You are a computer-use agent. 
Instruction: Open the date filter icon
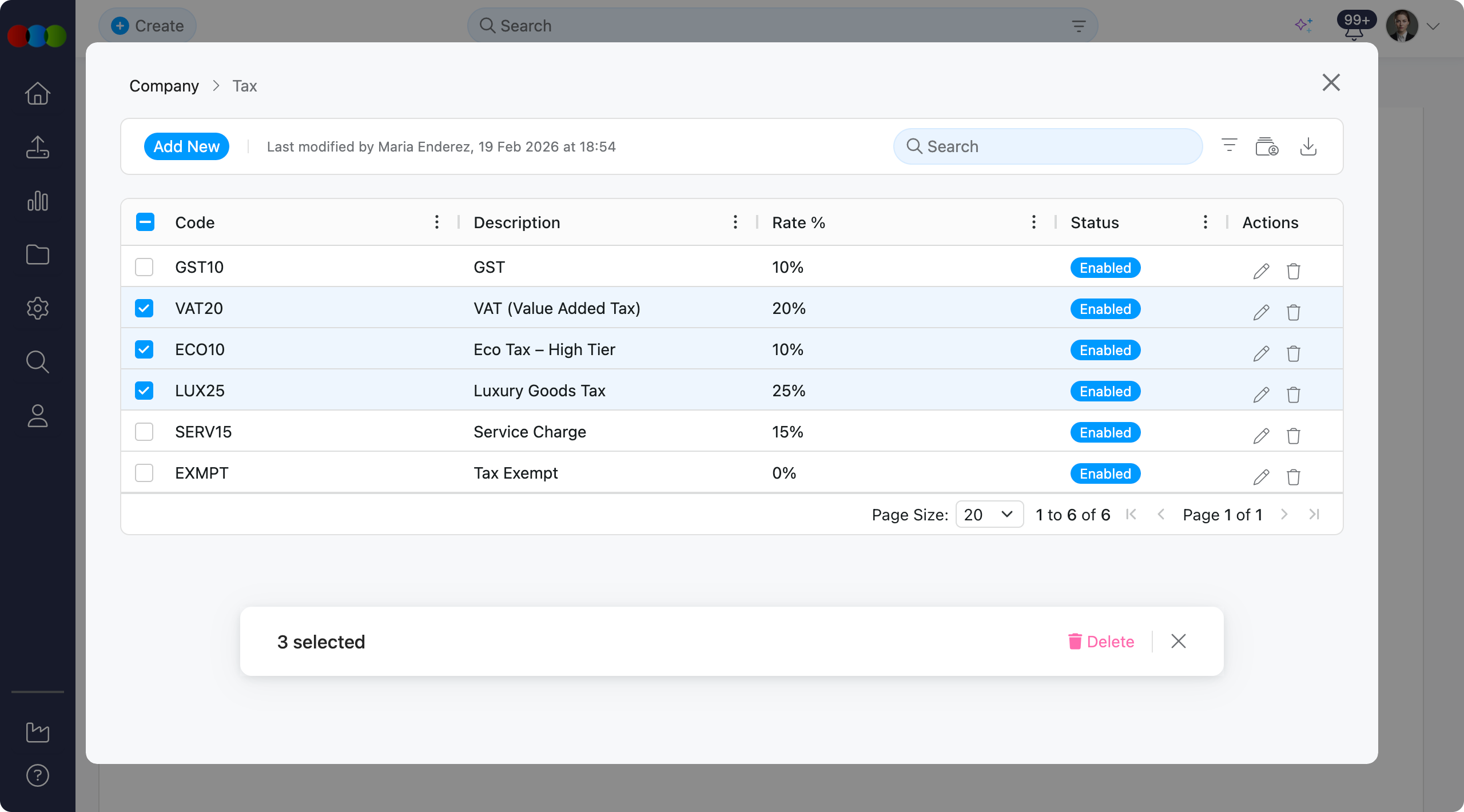[x=1267, y=146]
